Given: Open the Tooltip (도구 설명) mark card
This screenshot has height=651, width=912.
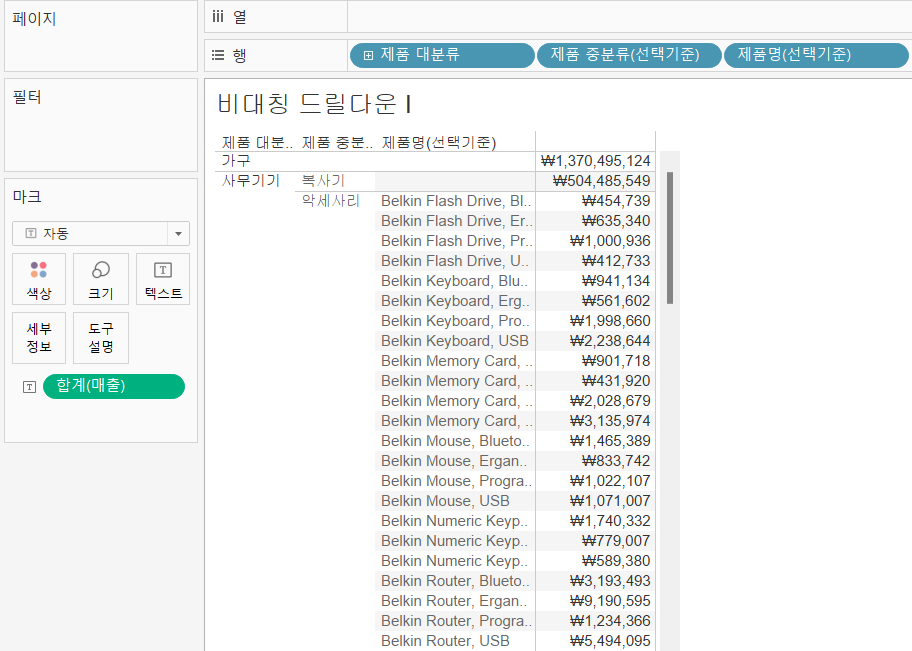Looking at the screenshot, I should pyautogui.click(x=101, y=338).
